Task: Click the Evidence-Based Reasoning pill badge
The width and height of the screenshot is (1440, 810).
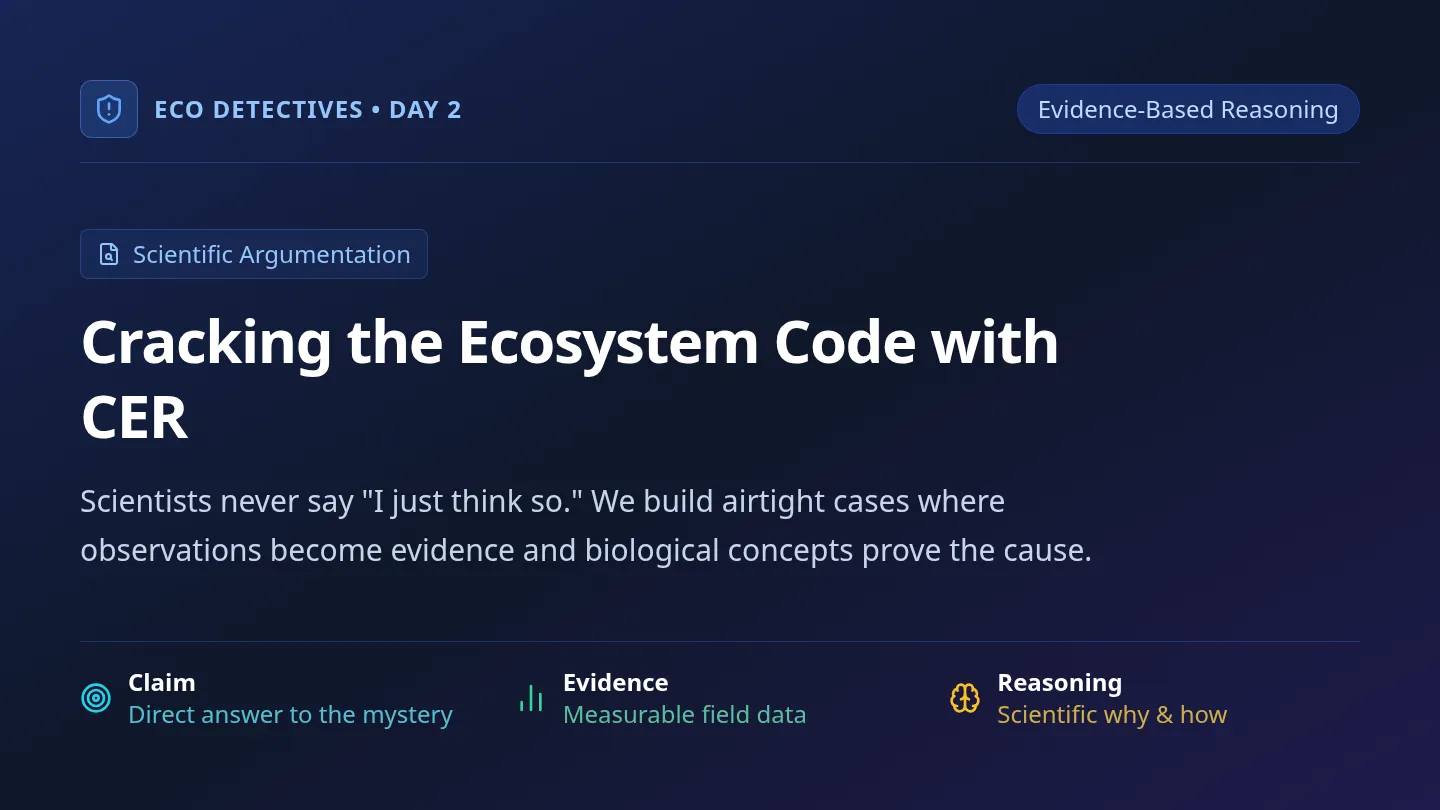Action: (x=1188, y=109)
